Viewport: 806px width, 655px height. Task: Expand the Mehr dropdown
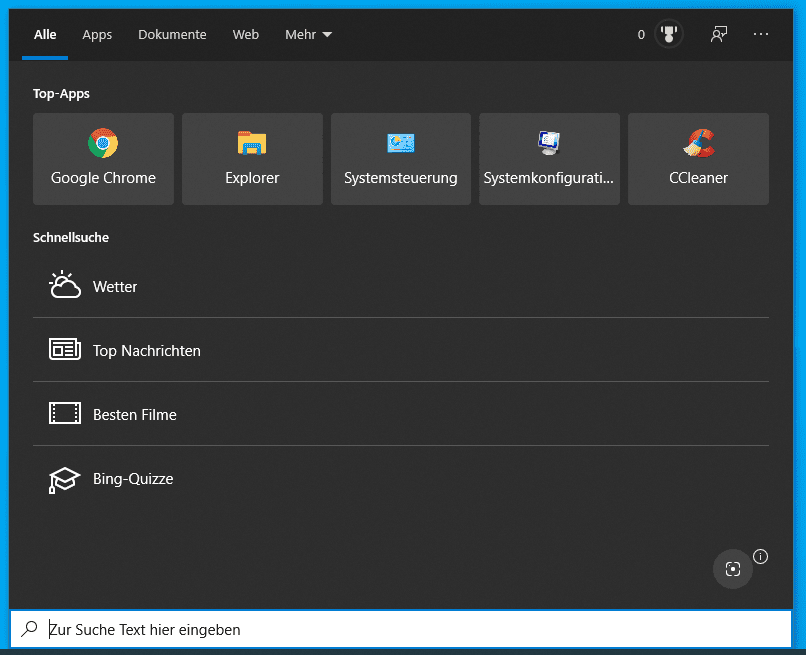coord(308,34)
